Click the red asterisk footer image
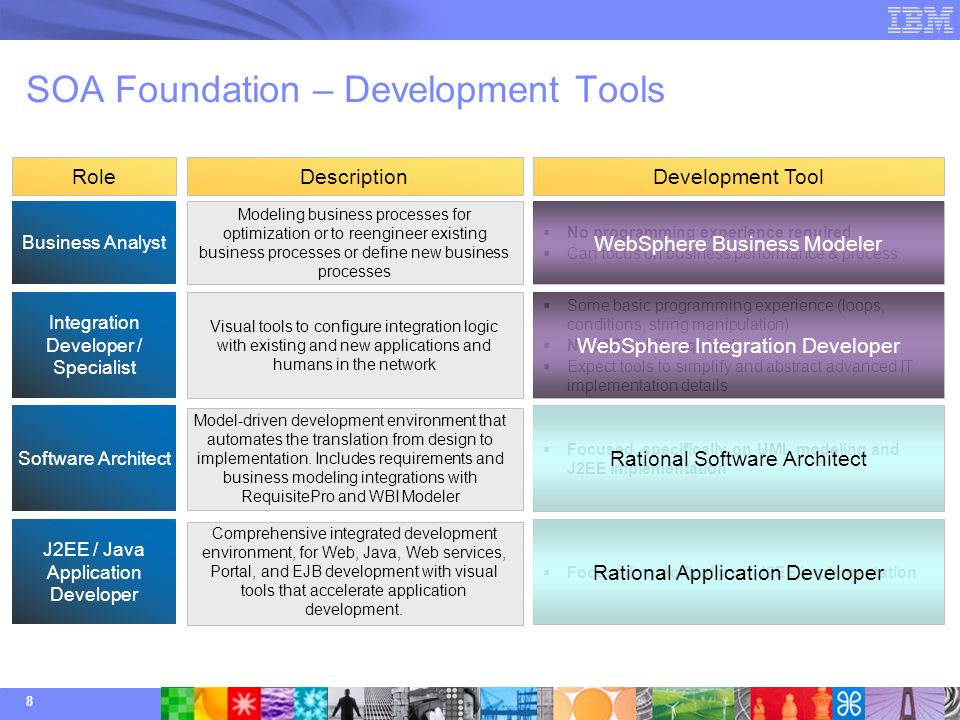Image resolution: width=960 pixels, height=720 pixels. click(x=244, y=703)
